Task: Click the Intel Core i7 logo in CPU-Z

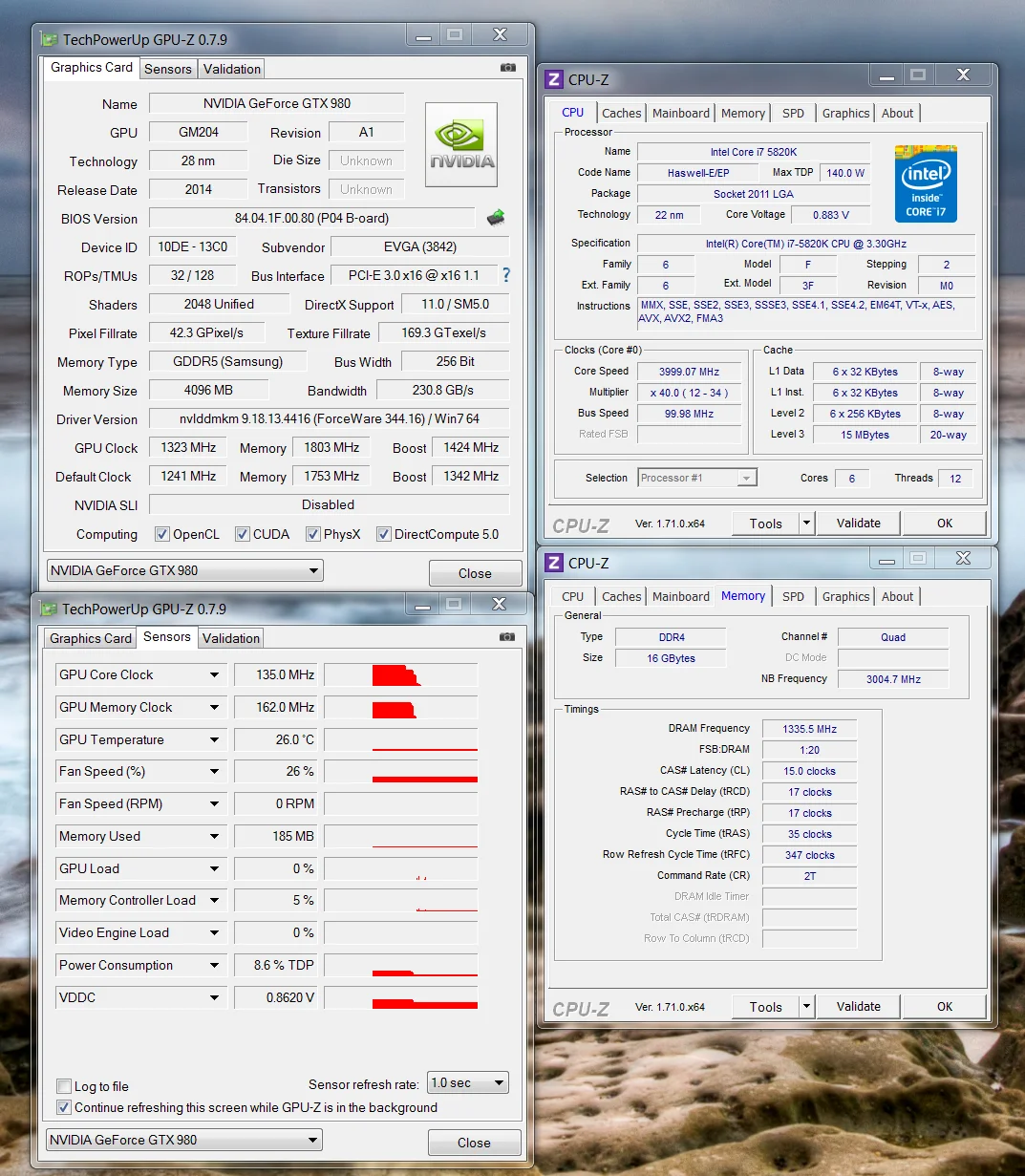Action: coord(926,184)
